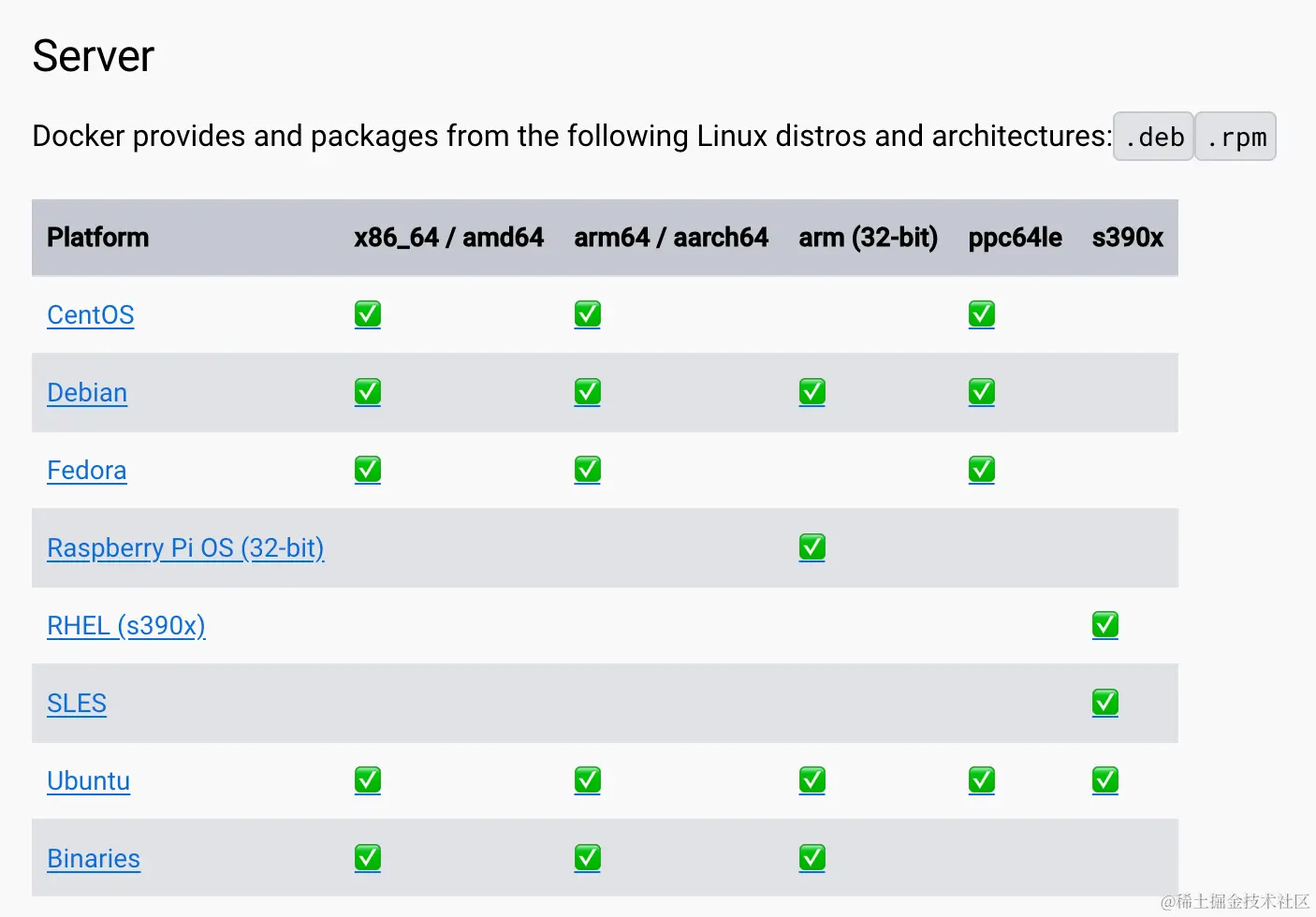Click the SLES s390x checkmark
Image resolution: width=1316 pixels, height=917 pixels.
[1105, 703]
